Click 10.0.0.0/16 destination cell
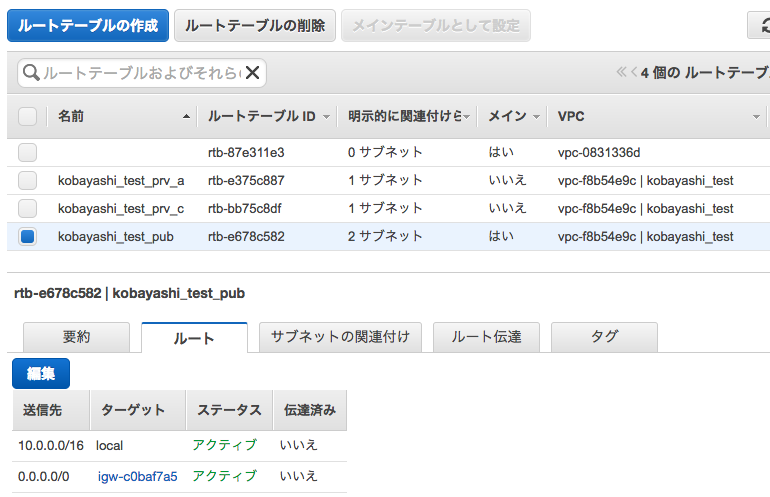The height and width of the screenshot is (497, 770). [51, 445]
